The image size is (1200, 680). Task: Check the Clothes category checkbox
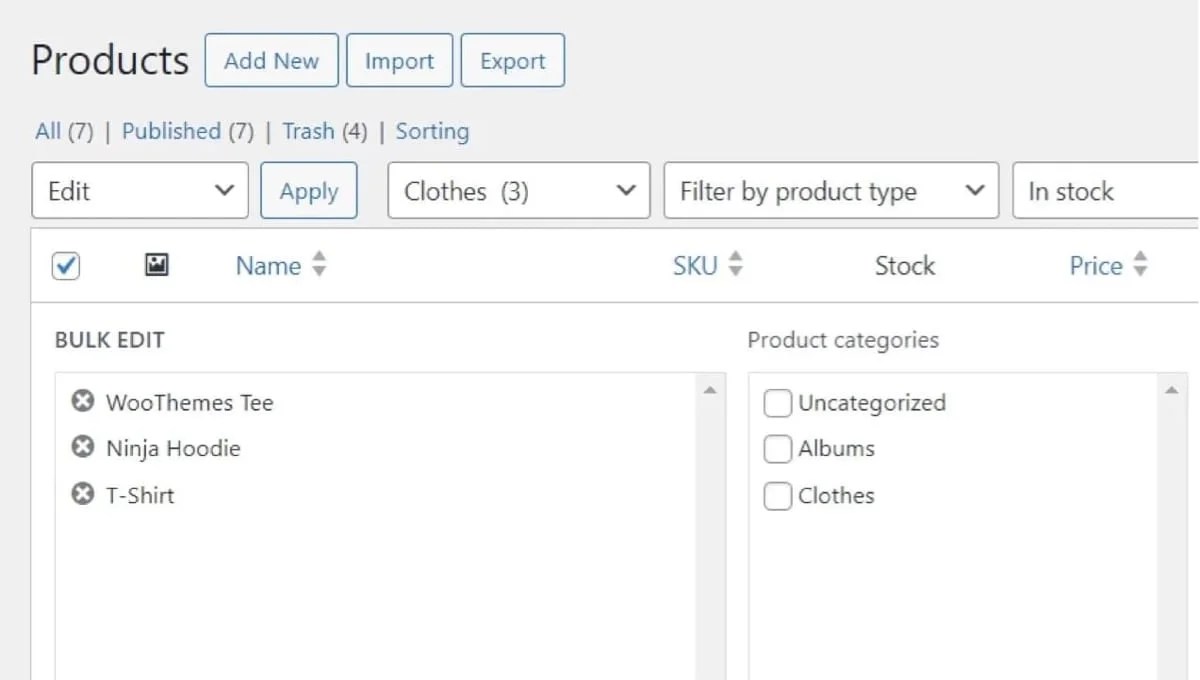777,495
